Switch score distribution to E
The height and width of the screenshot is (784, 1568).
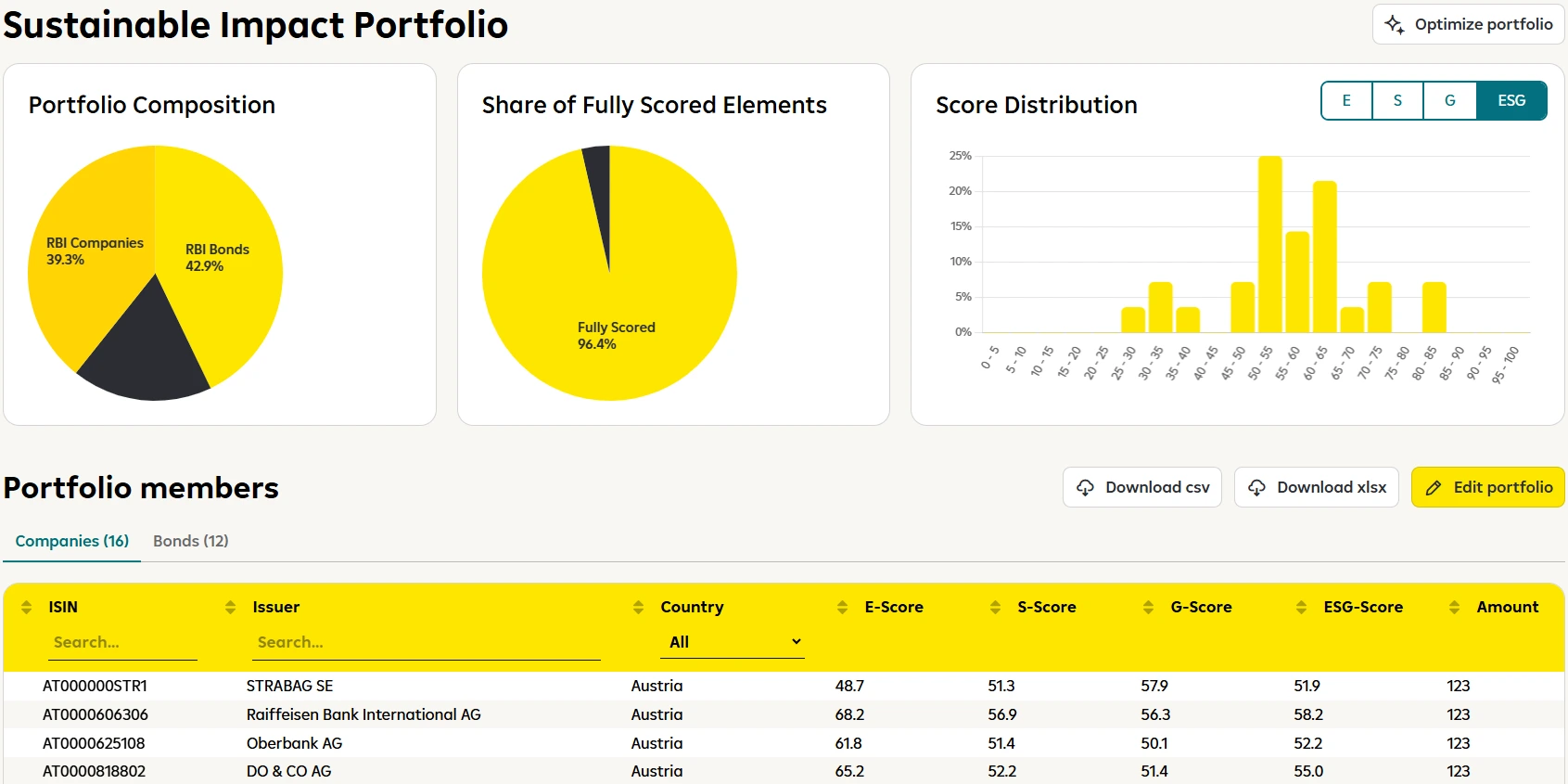[1346, 101]
